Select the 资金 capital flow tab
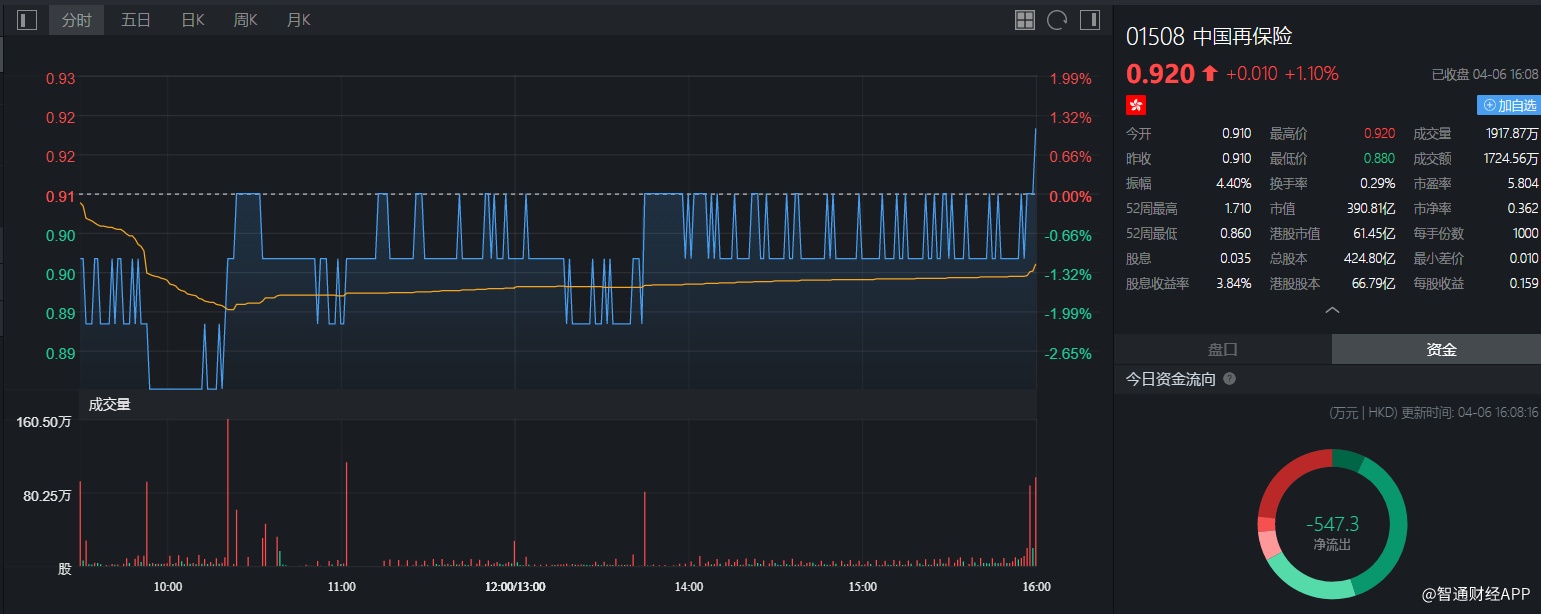1541x614 pixels. pos(1441,349)
